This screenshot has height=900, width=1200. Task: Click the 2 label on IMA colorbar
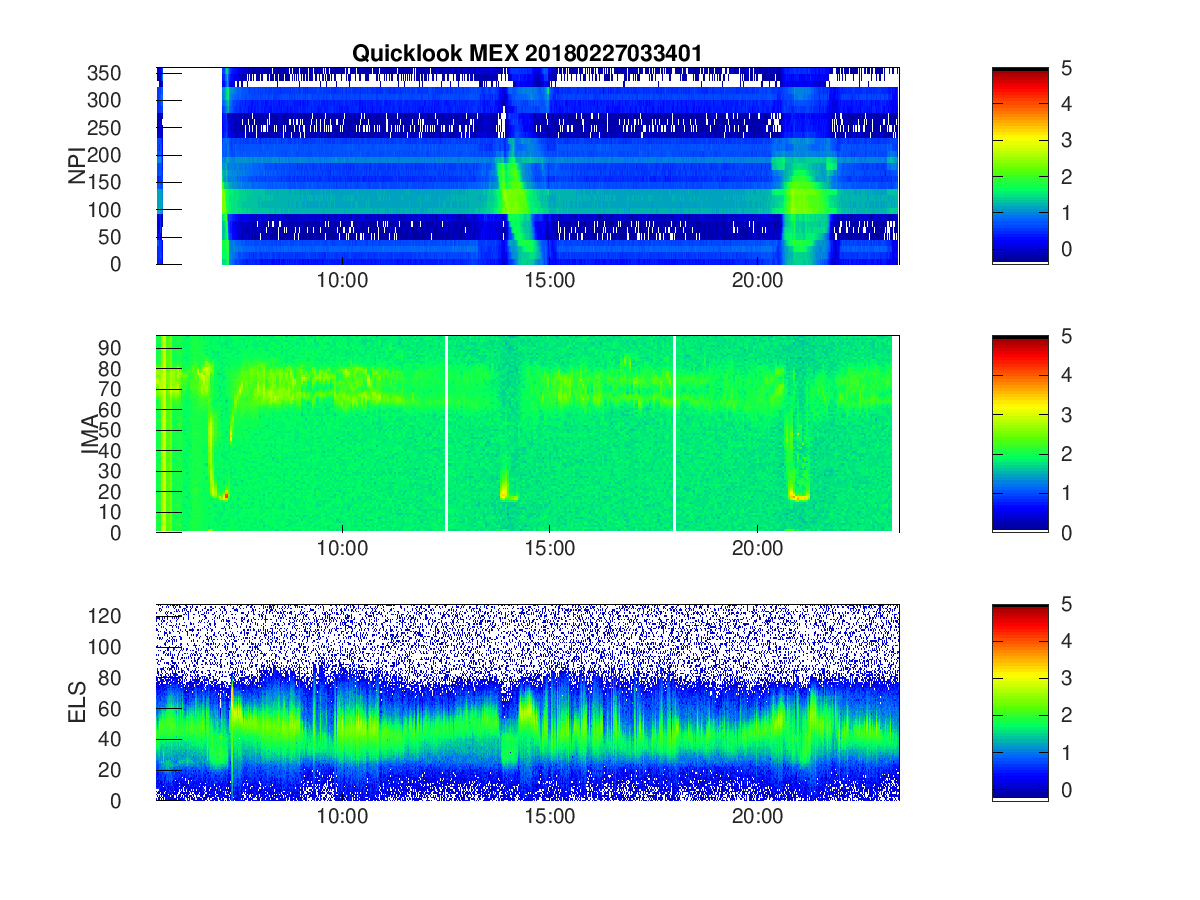[x=1066, y=454]
